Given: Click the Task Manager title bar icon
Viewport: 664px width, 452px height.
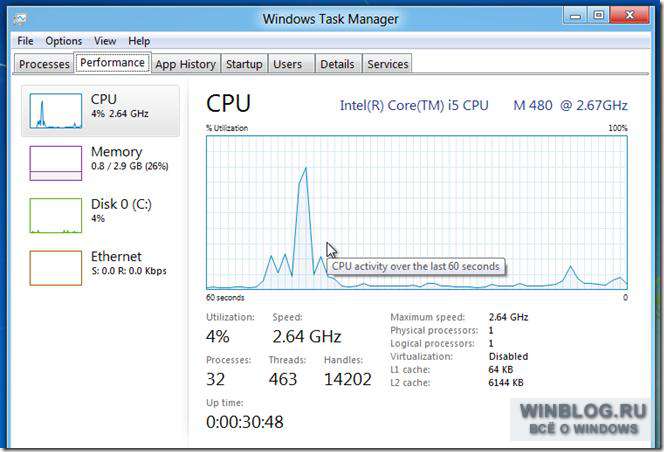Looking at the screenshot, I should (x=19, y=19).
